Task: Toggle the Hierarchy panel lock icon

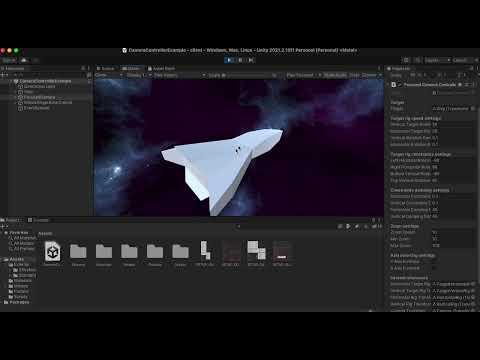Action: [x=83, y=68]
